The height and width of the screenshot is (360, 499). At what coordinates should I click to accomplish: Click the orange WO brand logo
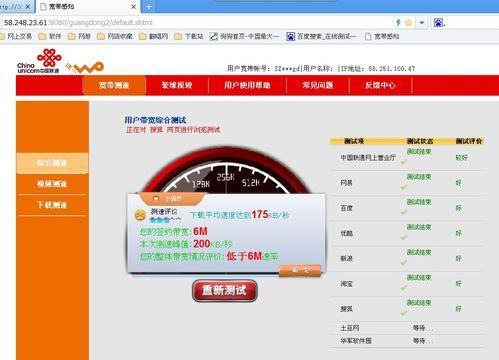coord(85,68)
